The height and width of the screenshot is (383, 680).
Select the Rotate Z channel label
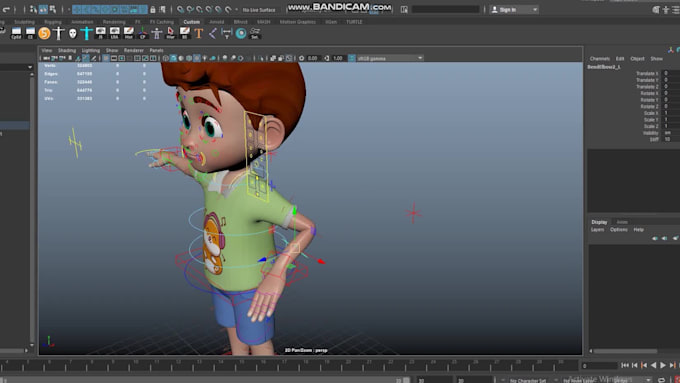[x=649, y=106]
